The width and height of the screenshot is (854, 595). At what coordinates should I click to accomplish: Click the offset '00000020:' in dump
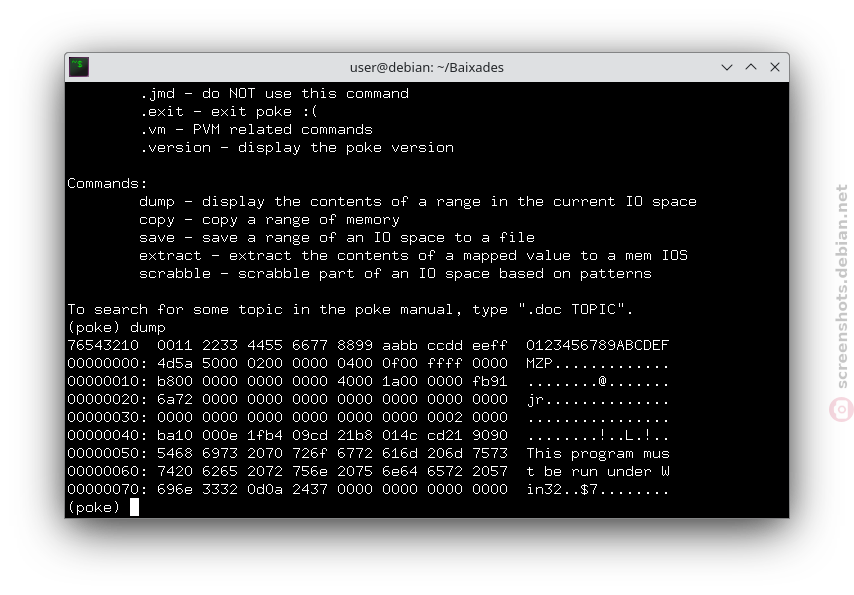(107, 399)
